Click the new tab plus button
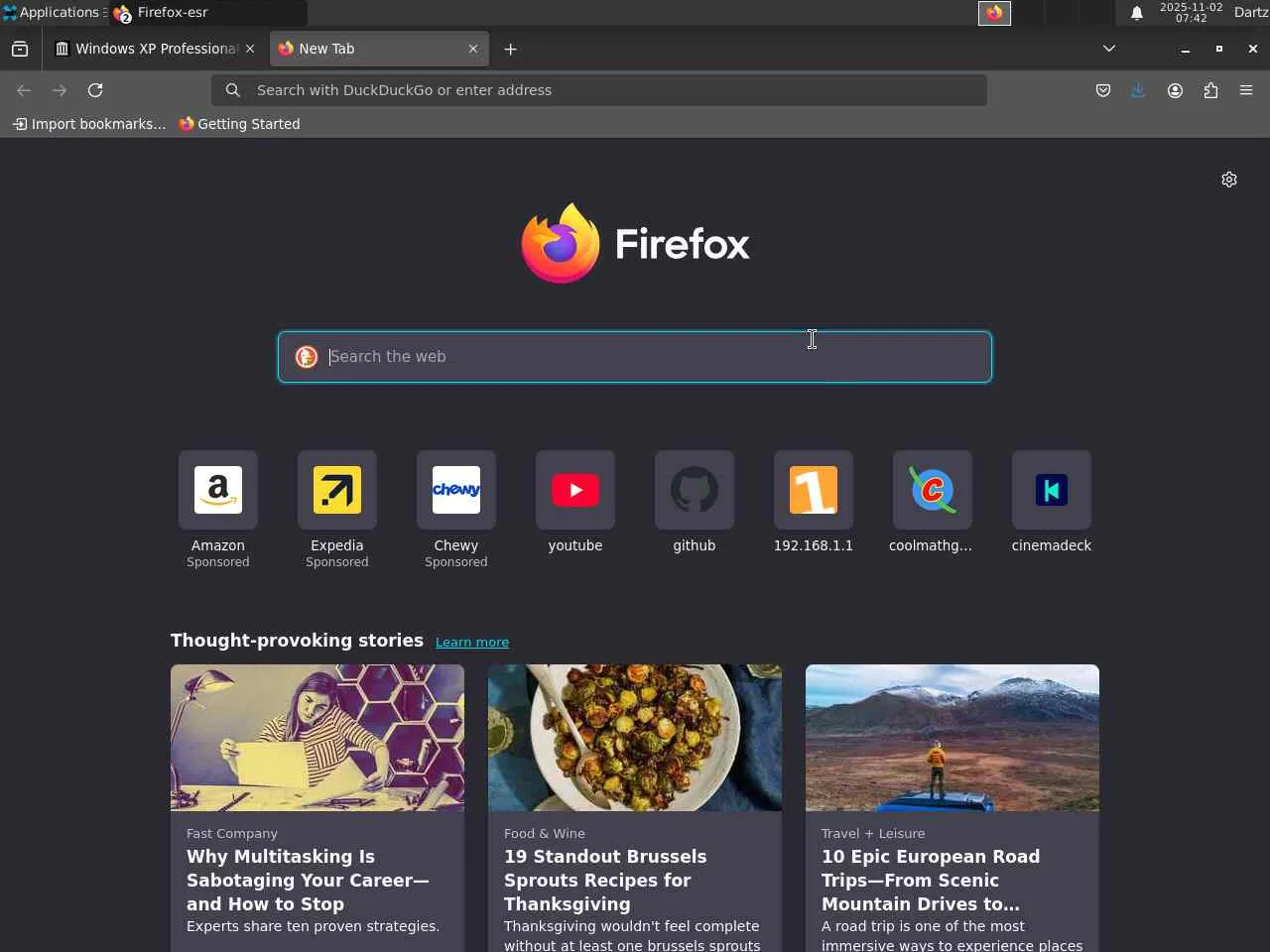This screenshot has height=952, width=1270. 510,49
